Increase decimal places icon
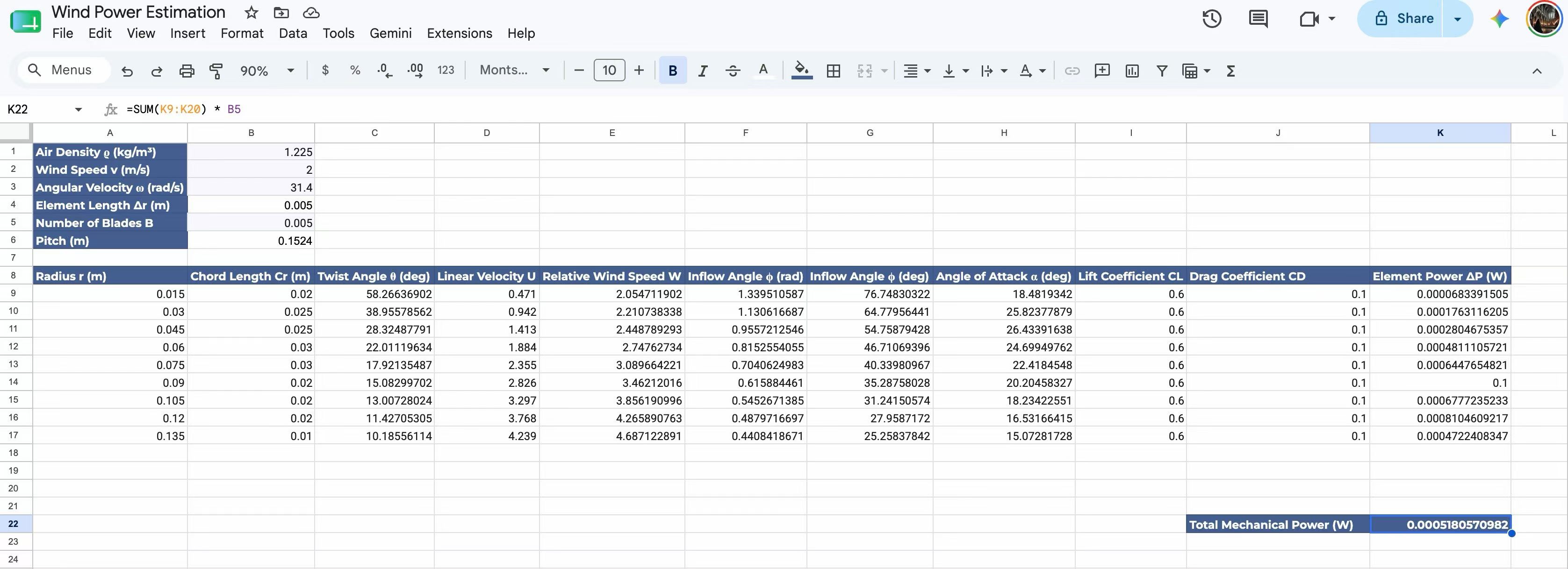Screen dimensions: 1568x569 point(415,71)
